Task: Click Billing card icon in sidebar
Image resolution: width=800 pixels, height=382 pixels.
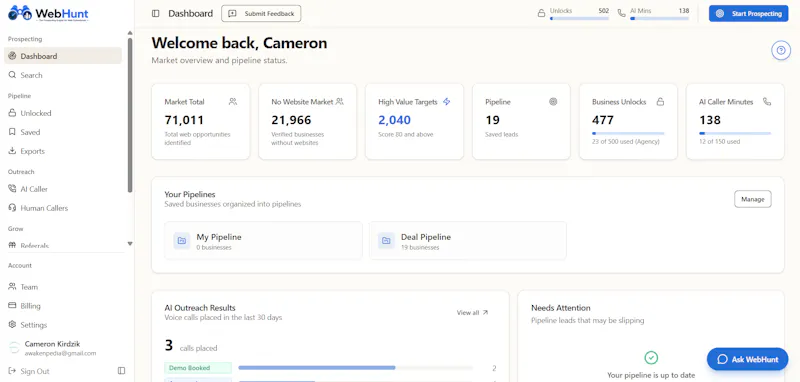Action: (x=12, y=306)
